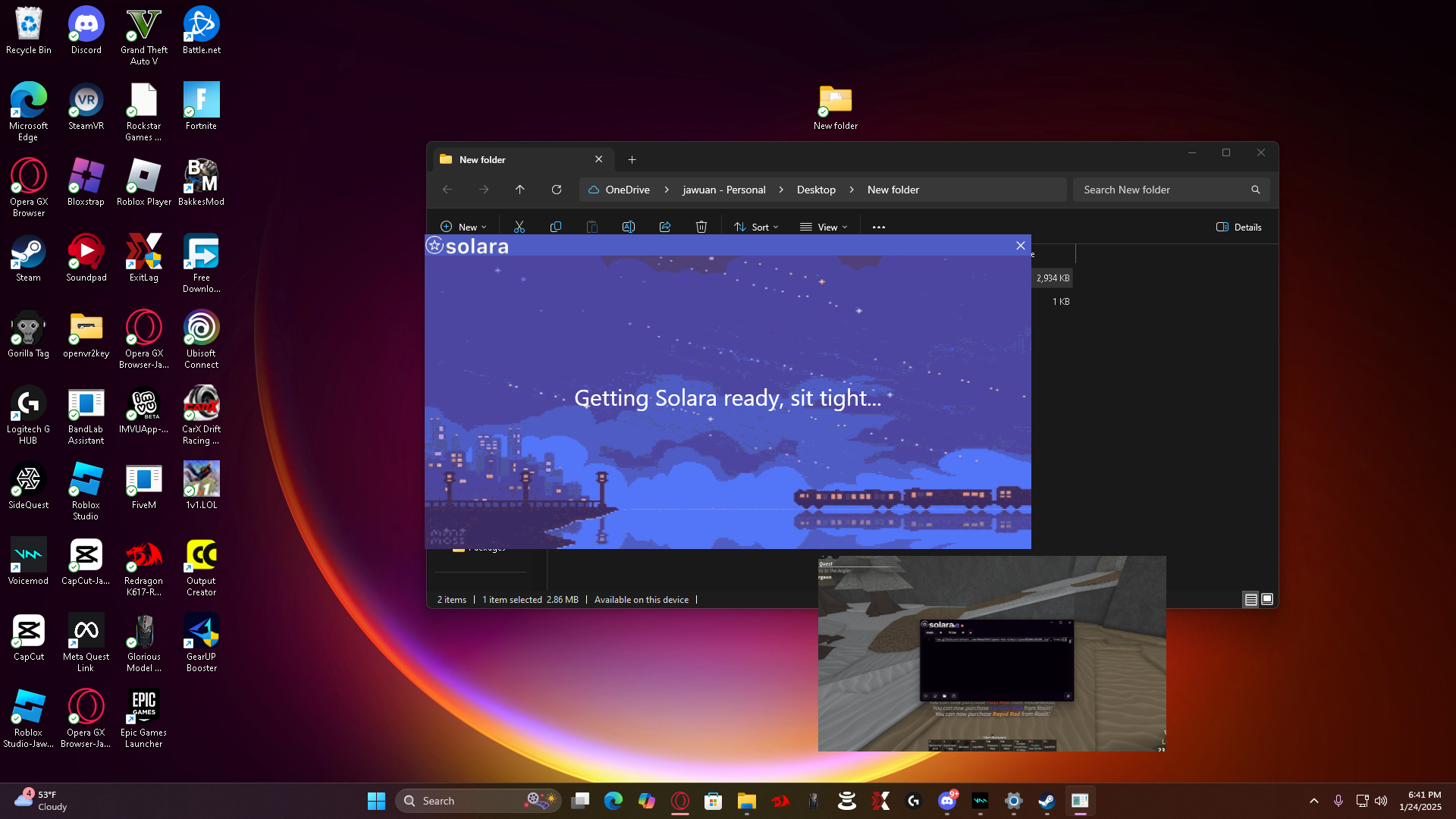Close the Solara loading window
The height and width of the screenshot is (819, 1456).
1021,246
